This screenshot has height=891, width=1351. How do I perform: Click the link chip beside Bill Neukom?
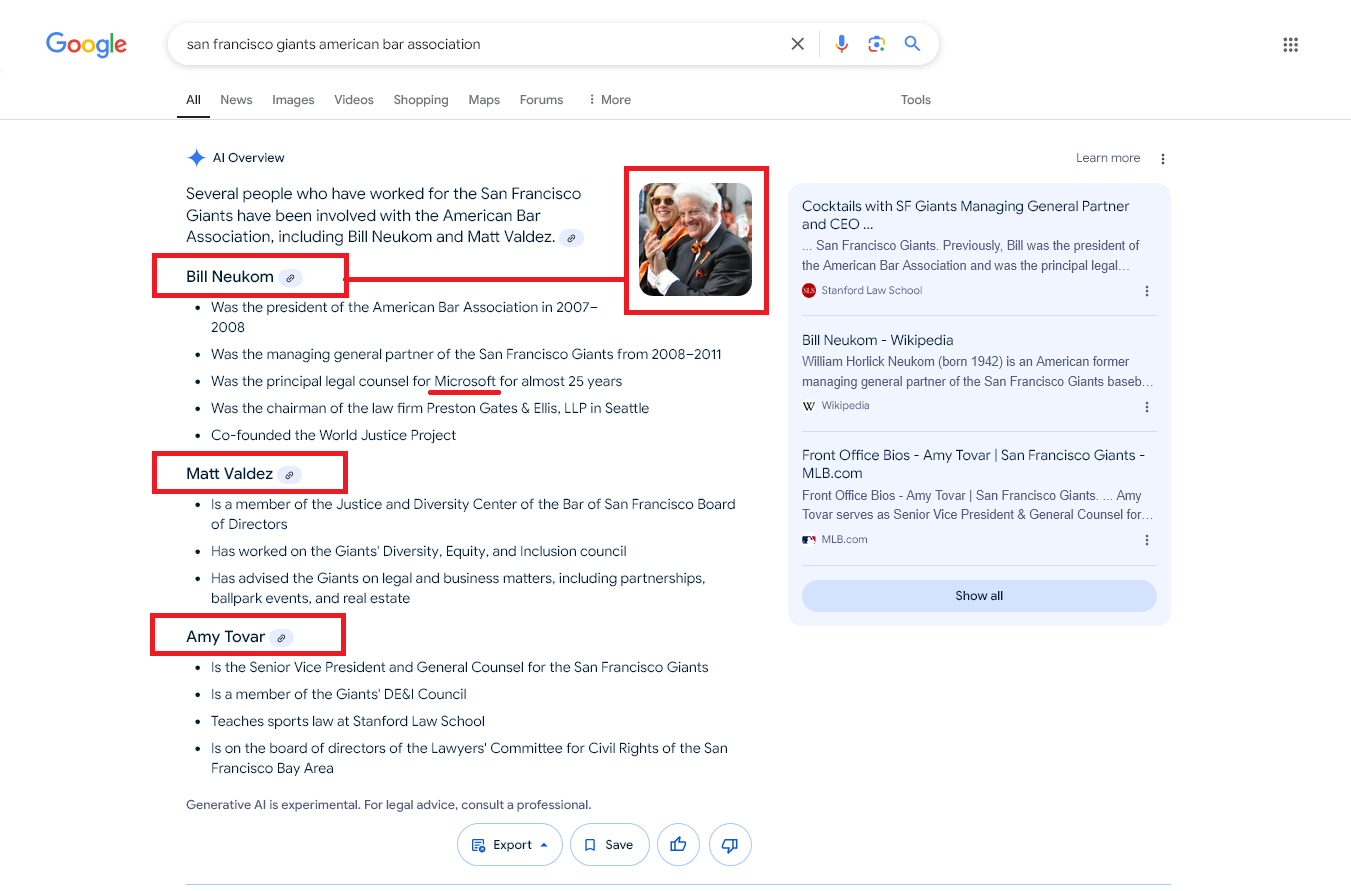pyautogui.click(x=290, y=278)
